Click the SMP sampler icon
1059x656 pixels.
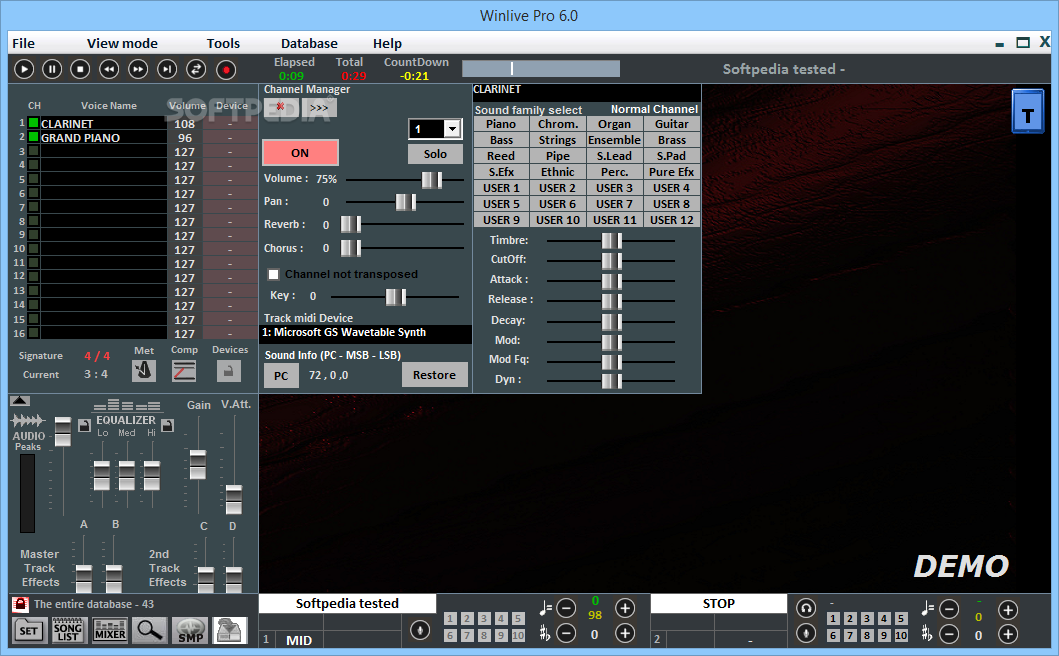coord(190,630)
